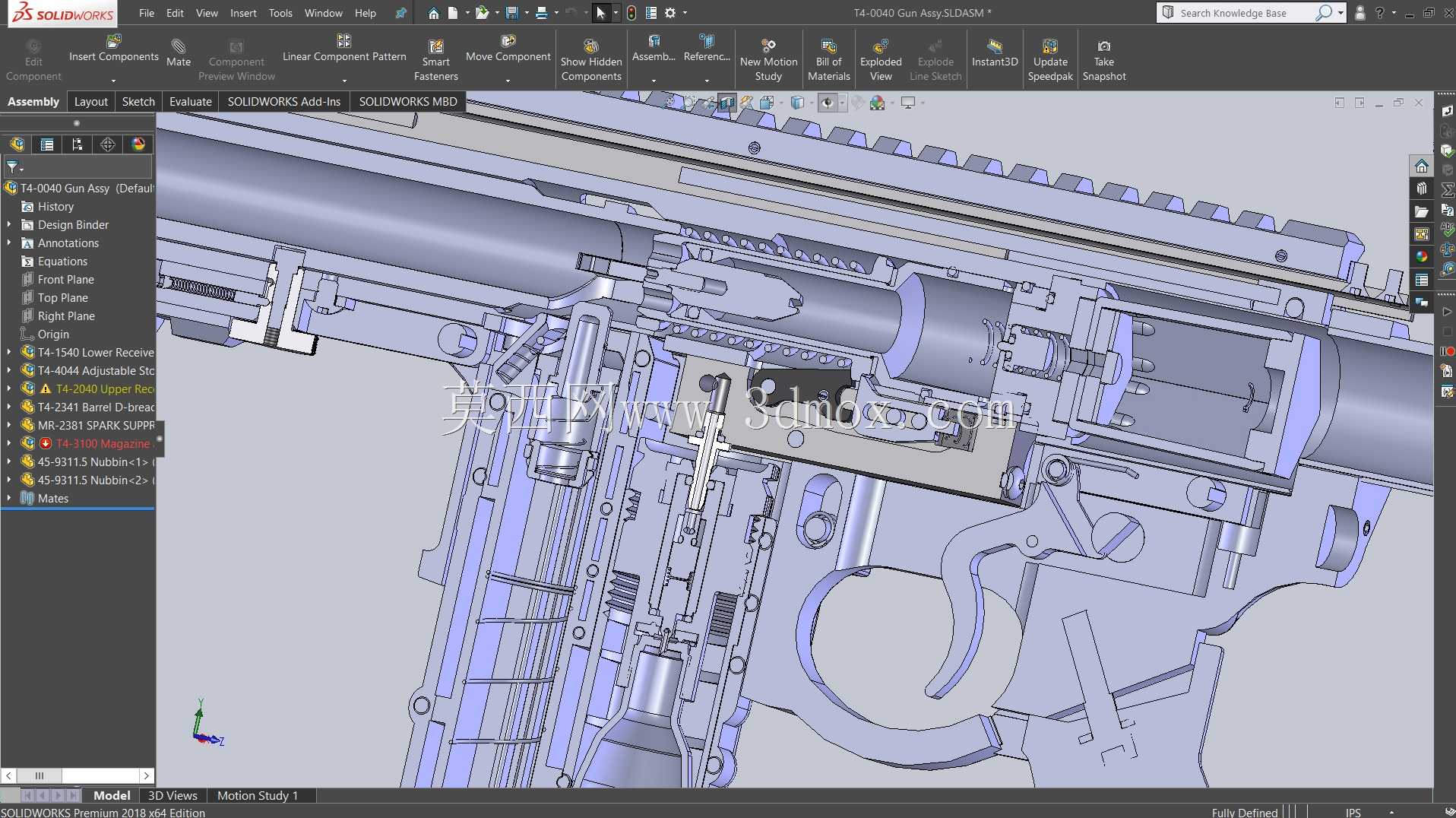
Task: Open the 3D Views tab
Action: coord(173,796)
